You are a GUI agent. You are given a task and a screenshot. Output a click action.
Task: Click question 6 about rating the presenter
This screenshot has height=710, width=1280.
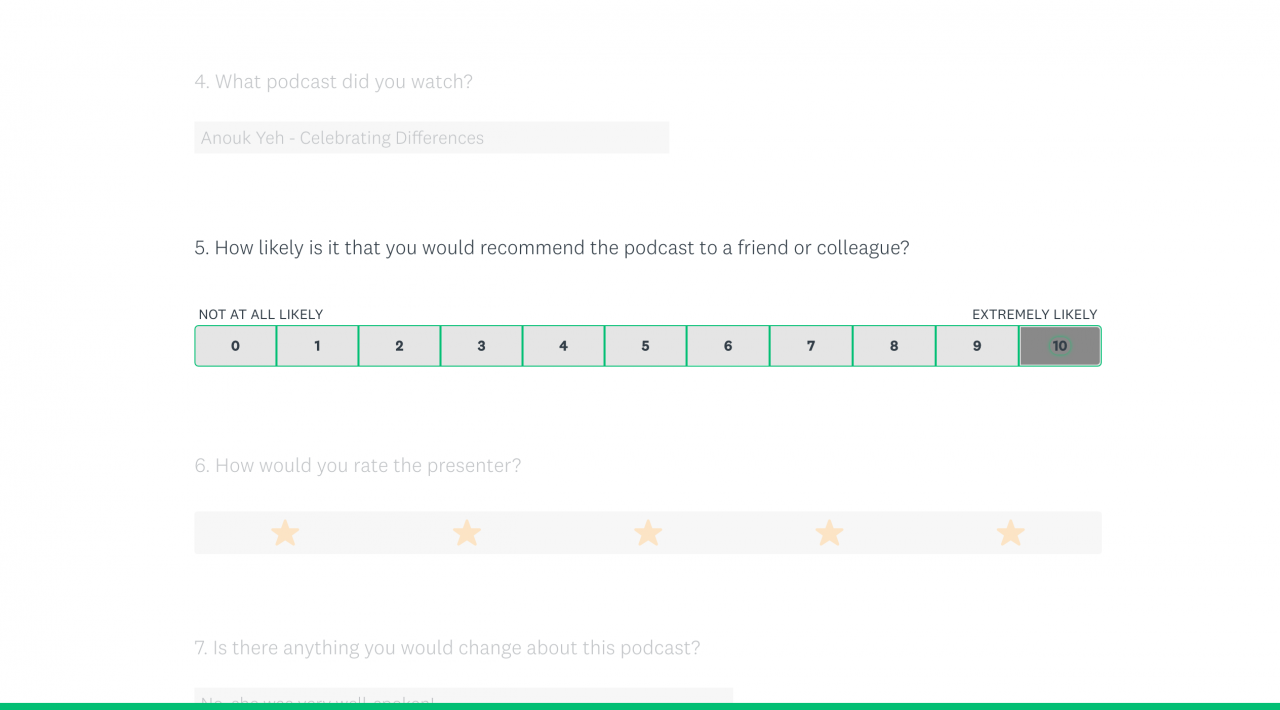coord(357,466)
